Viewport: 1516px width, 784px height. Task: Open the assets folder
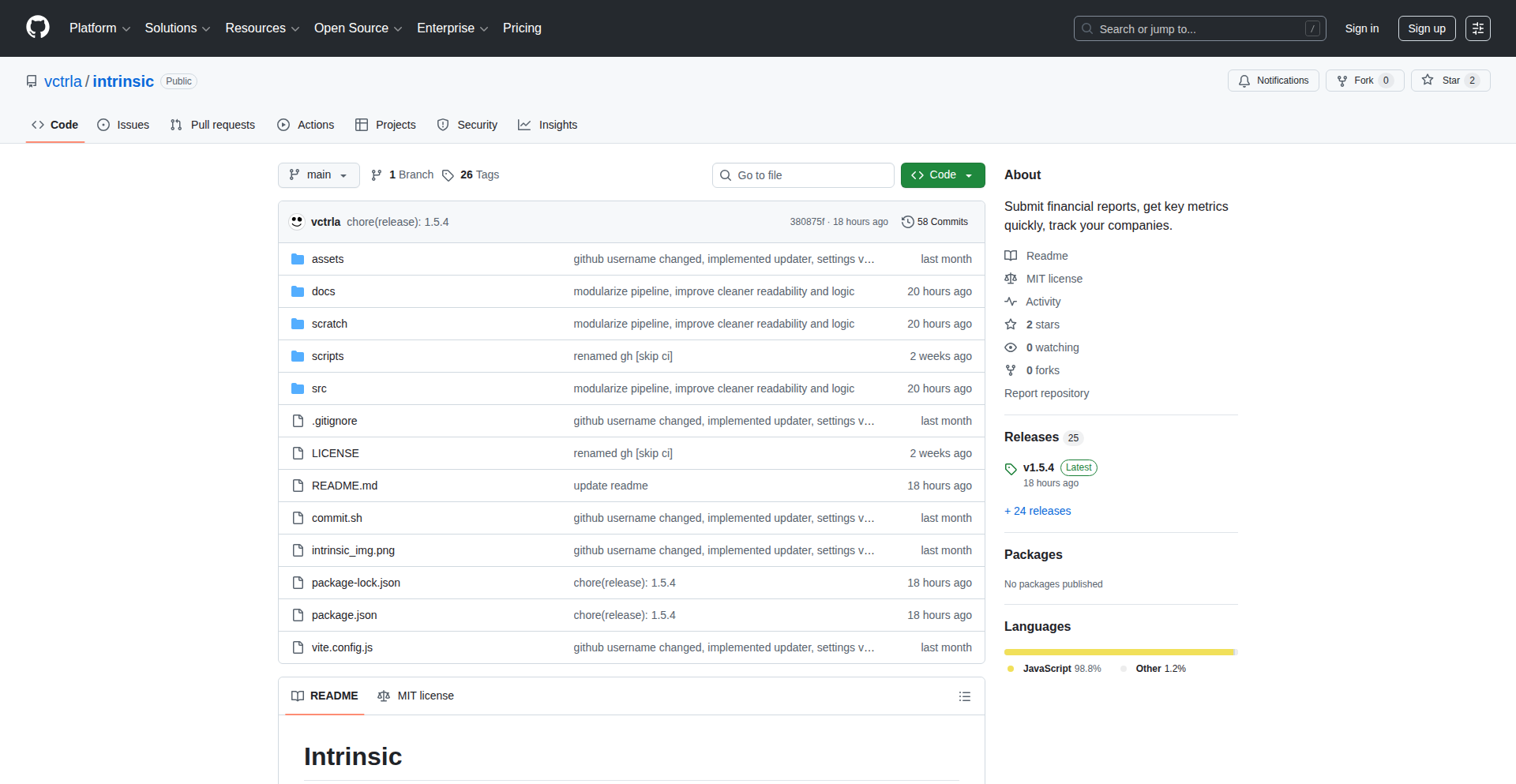pos(328,258)
